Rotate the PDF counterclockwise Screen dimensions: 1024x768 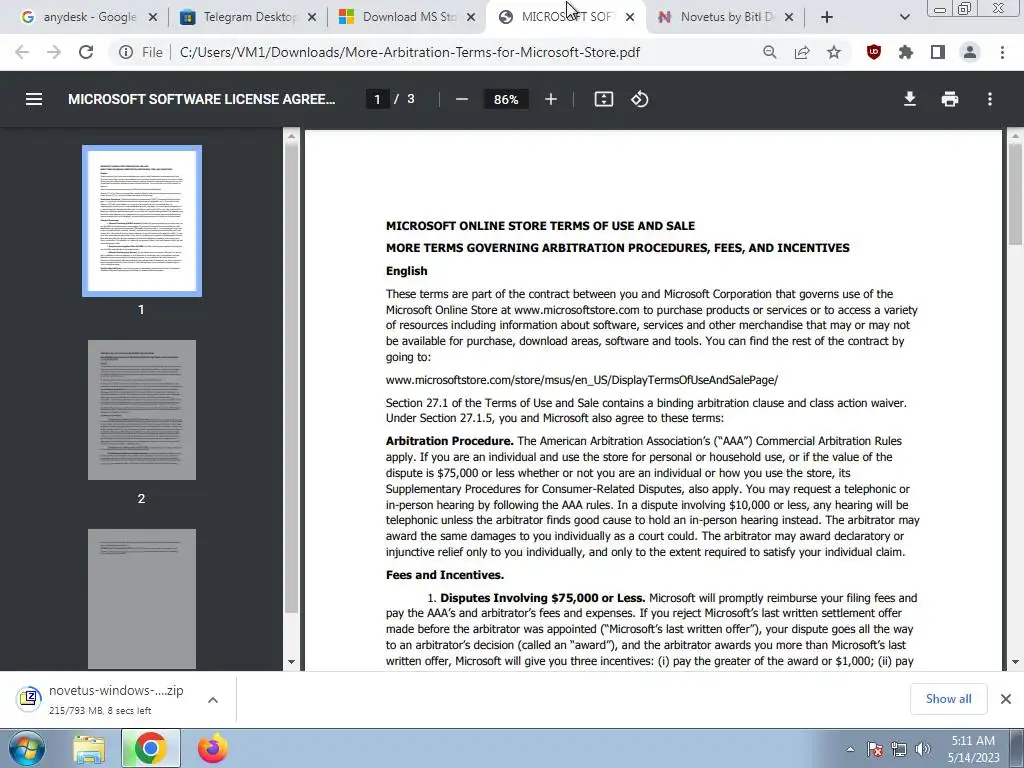(639, 99)
